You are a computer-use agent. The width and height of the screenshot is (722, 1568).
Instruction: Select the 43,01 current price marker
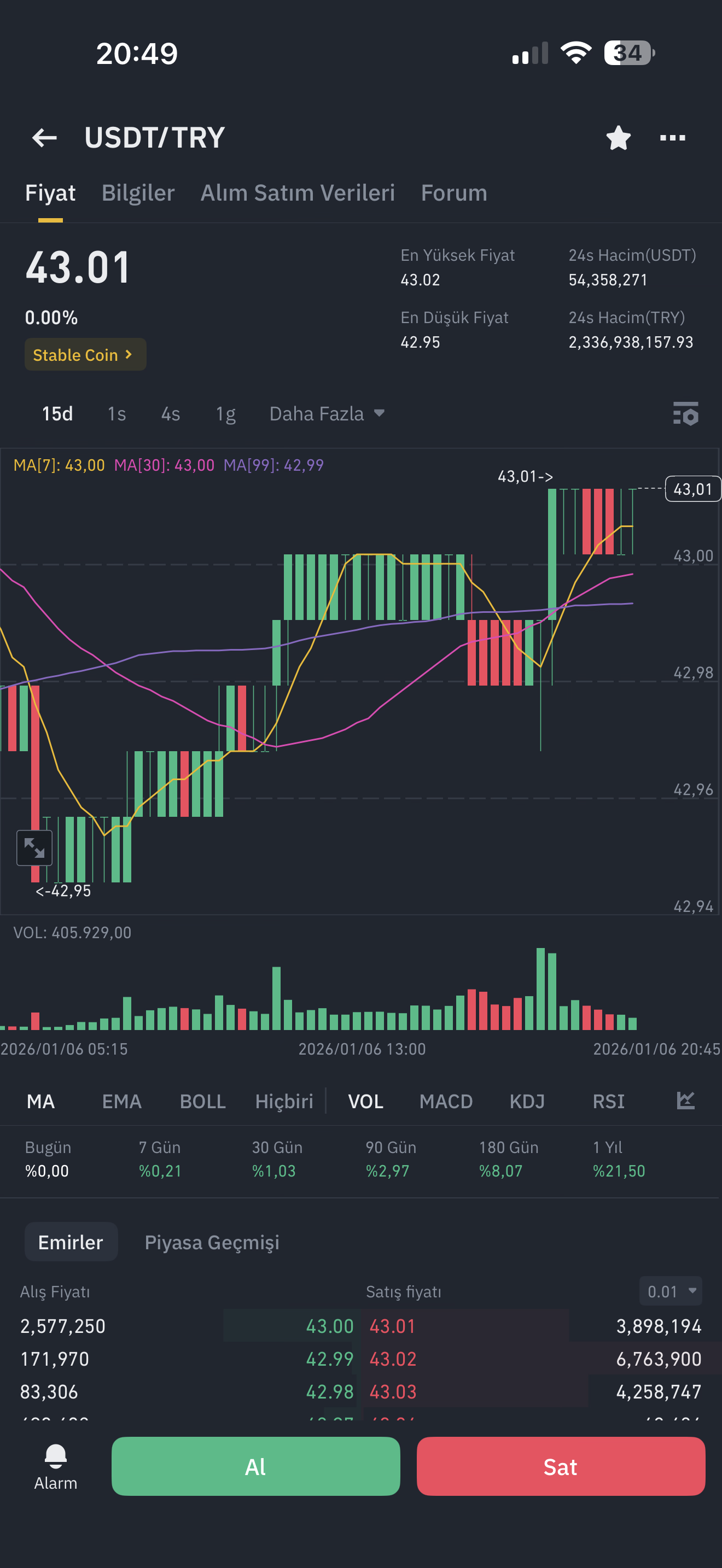click(x=693, y=489)
